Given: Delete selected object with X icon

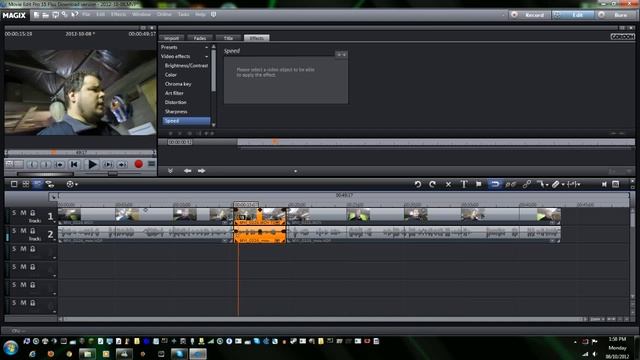Looking at the screenshot, I should [448, 184].
